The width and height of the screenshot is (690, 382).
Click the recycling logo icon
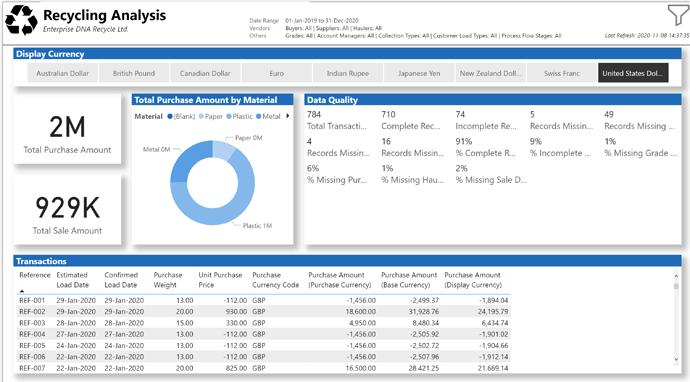click(21, 20)
